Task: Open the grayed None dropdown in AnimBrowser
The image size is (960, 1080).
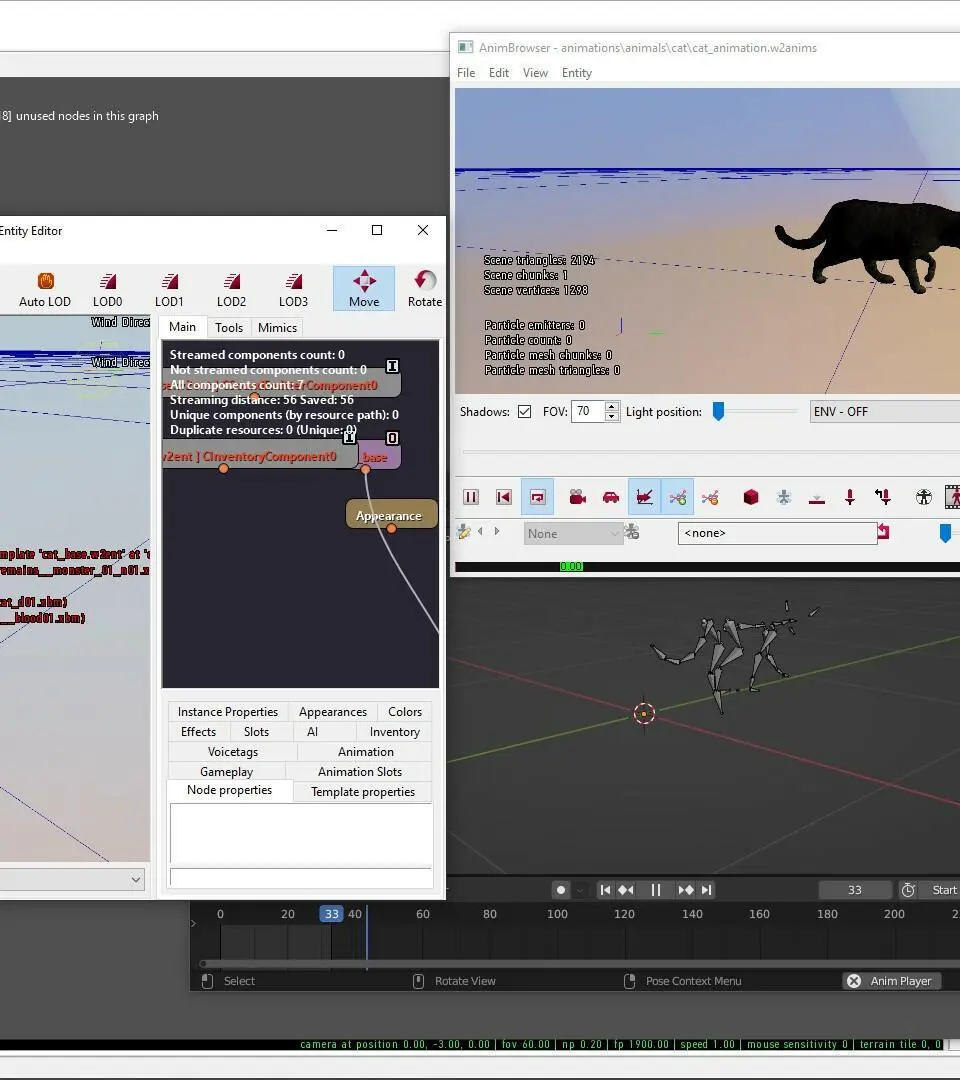Action: (x=573, y=533)
